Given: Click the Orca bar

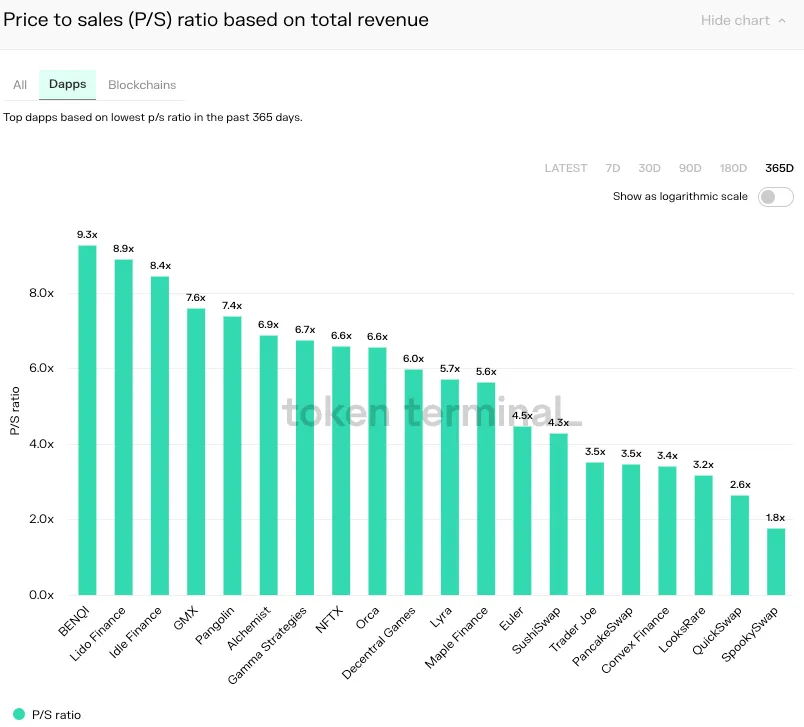Looking at the screenshot, I should click(377, 471).
